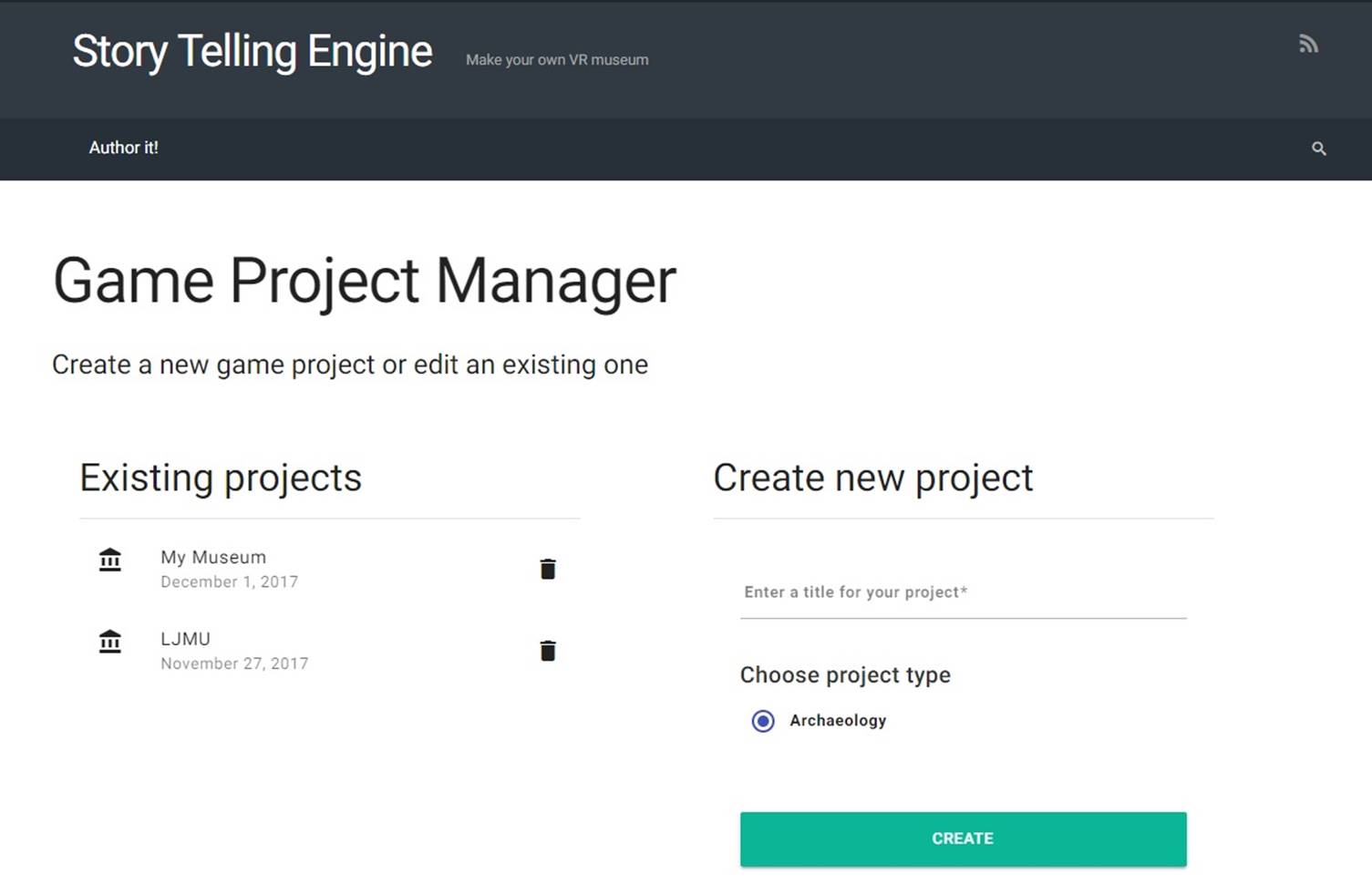Click the Existing projects heading
The height and width of the screenshot is (895, 1372).
[221, 478]
